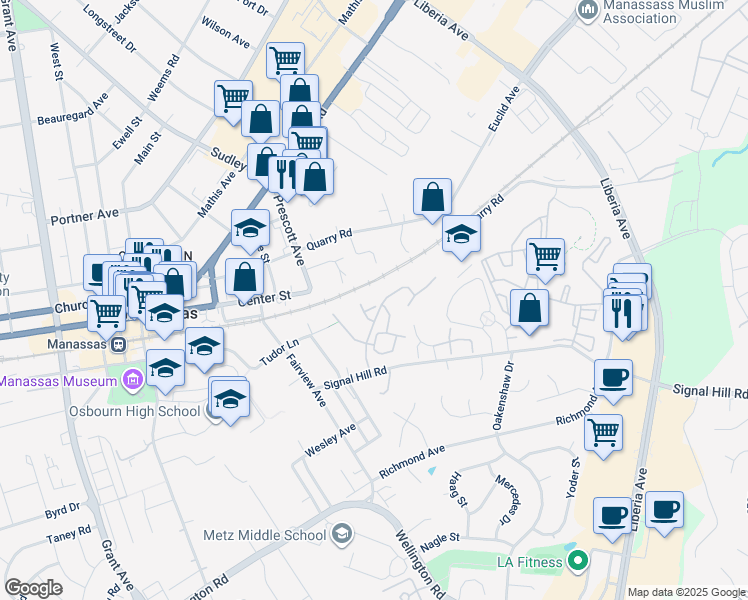Click the Richmond Ave street label near Haag St
Viewport: 748px width, 600px height.
pyautogui.click(x=412, y=461)
